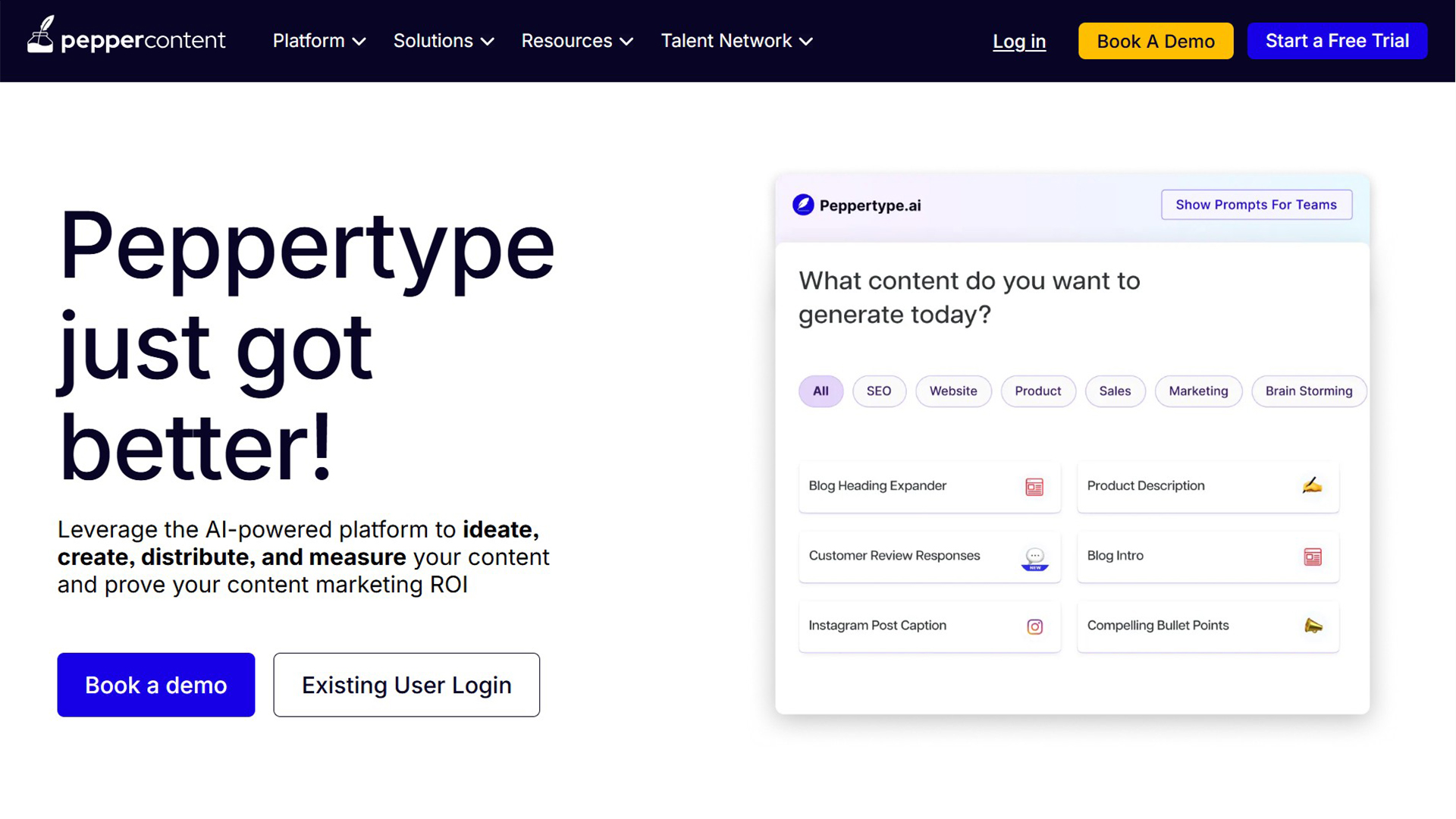This screenshot has width=1456, height=819.
Task: Click the Pepper Content logo icon
Action: 40,35
